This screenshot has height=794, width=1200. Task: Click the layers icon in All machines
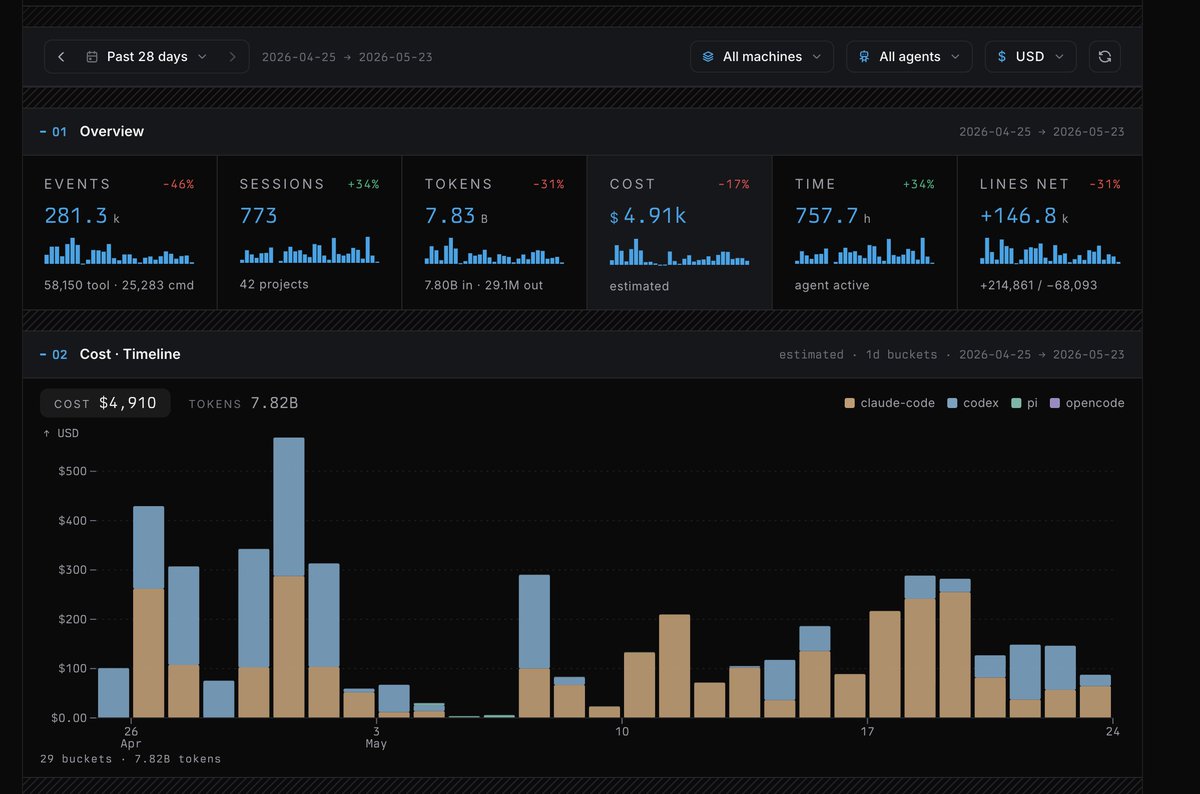[x=708, y=57]
